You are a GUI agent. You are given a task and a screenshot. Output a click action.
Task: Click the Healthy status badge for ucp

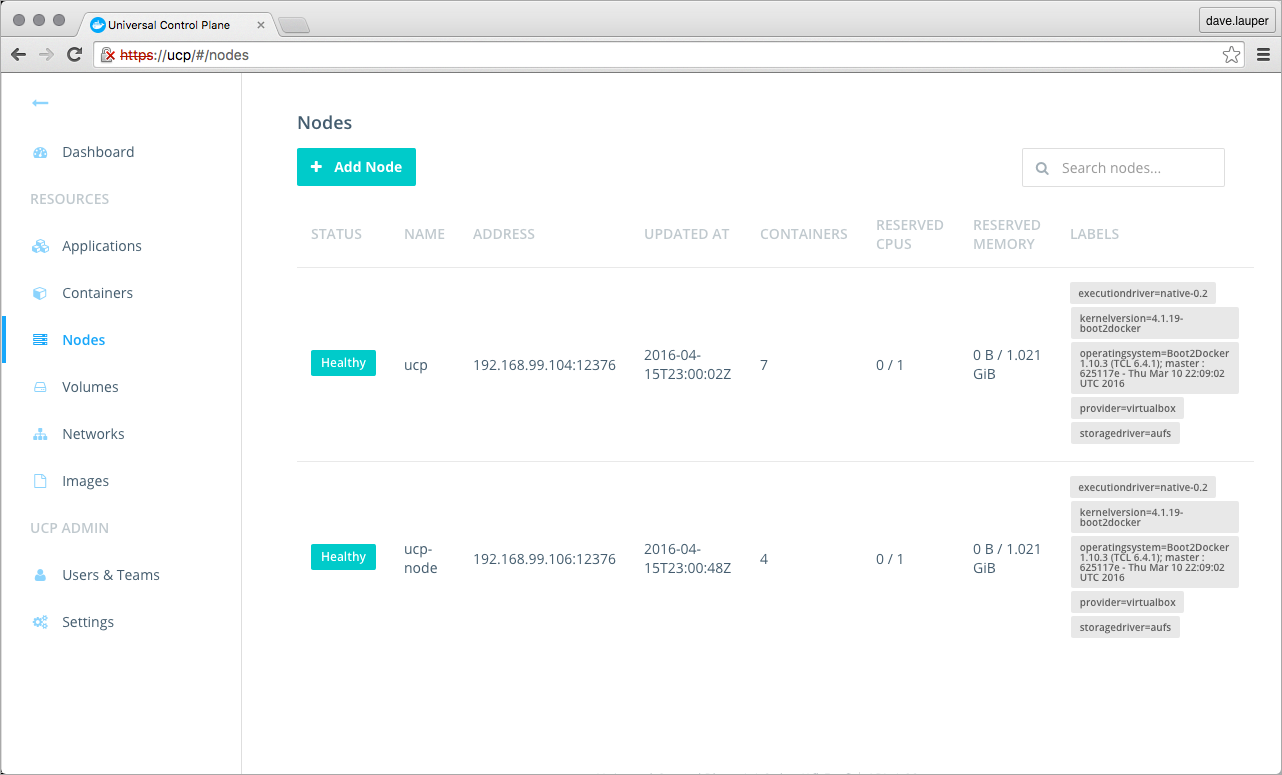tap(343, 363)
